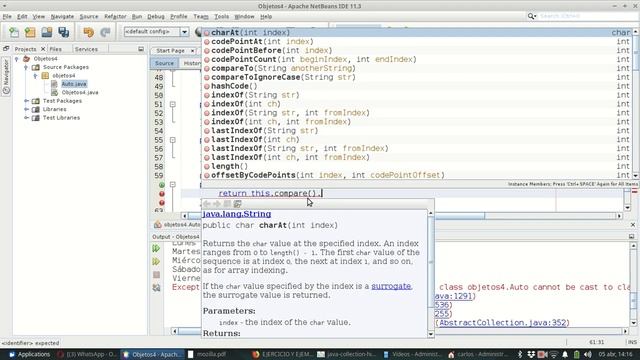Collapse the Source Packages node
This screenshot has height=360, width=640.
click(26, 67)
